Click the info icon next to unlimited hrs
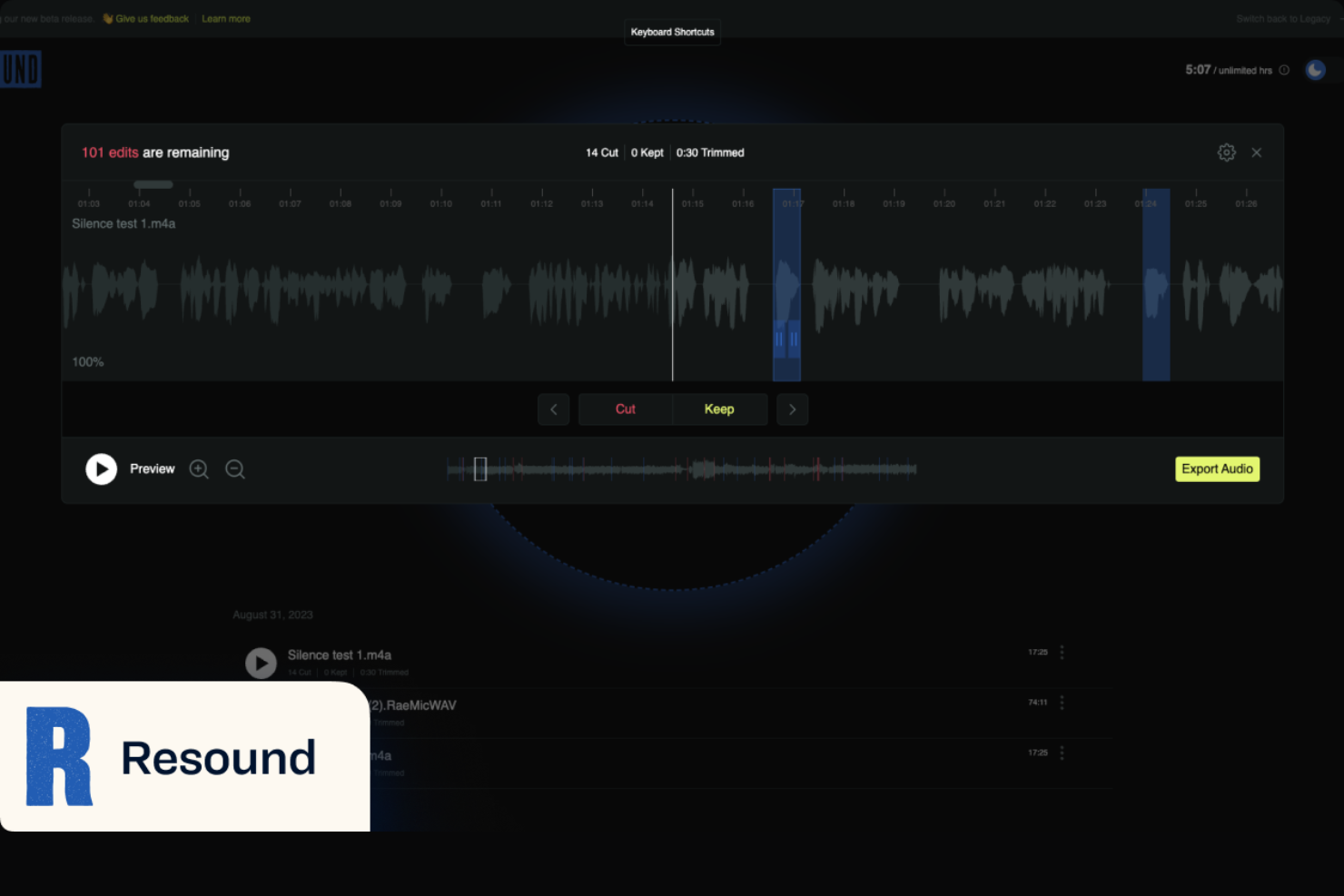Viewport: 1344px width, 896px height. click(x=1285, y=70)
